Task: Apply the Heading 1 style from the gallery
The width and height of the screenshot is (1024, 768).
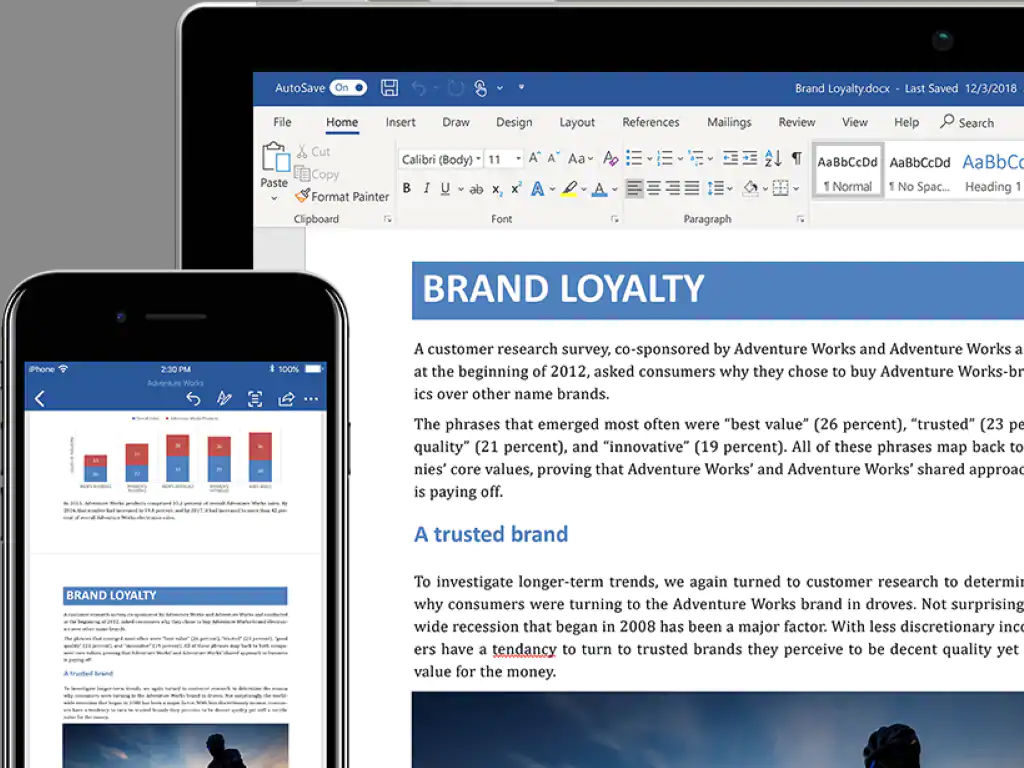Action: (x=992, y=174)
